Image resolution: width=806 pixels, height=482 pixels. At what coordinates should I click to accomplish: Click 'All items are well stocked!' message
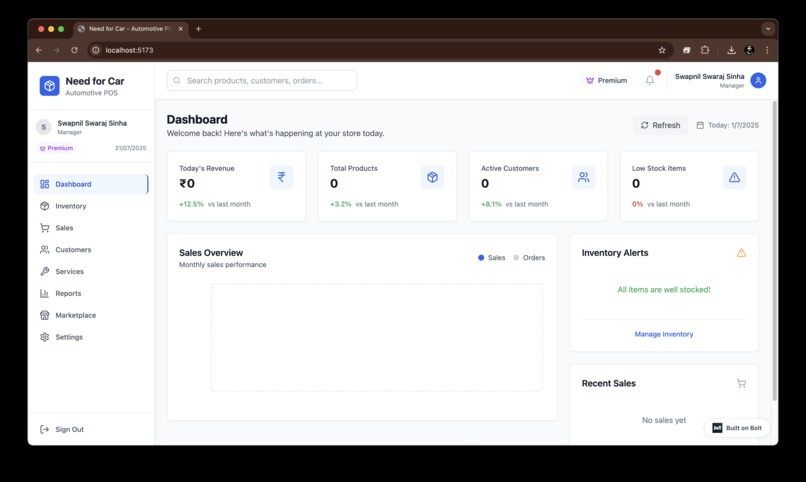[664, 290]
